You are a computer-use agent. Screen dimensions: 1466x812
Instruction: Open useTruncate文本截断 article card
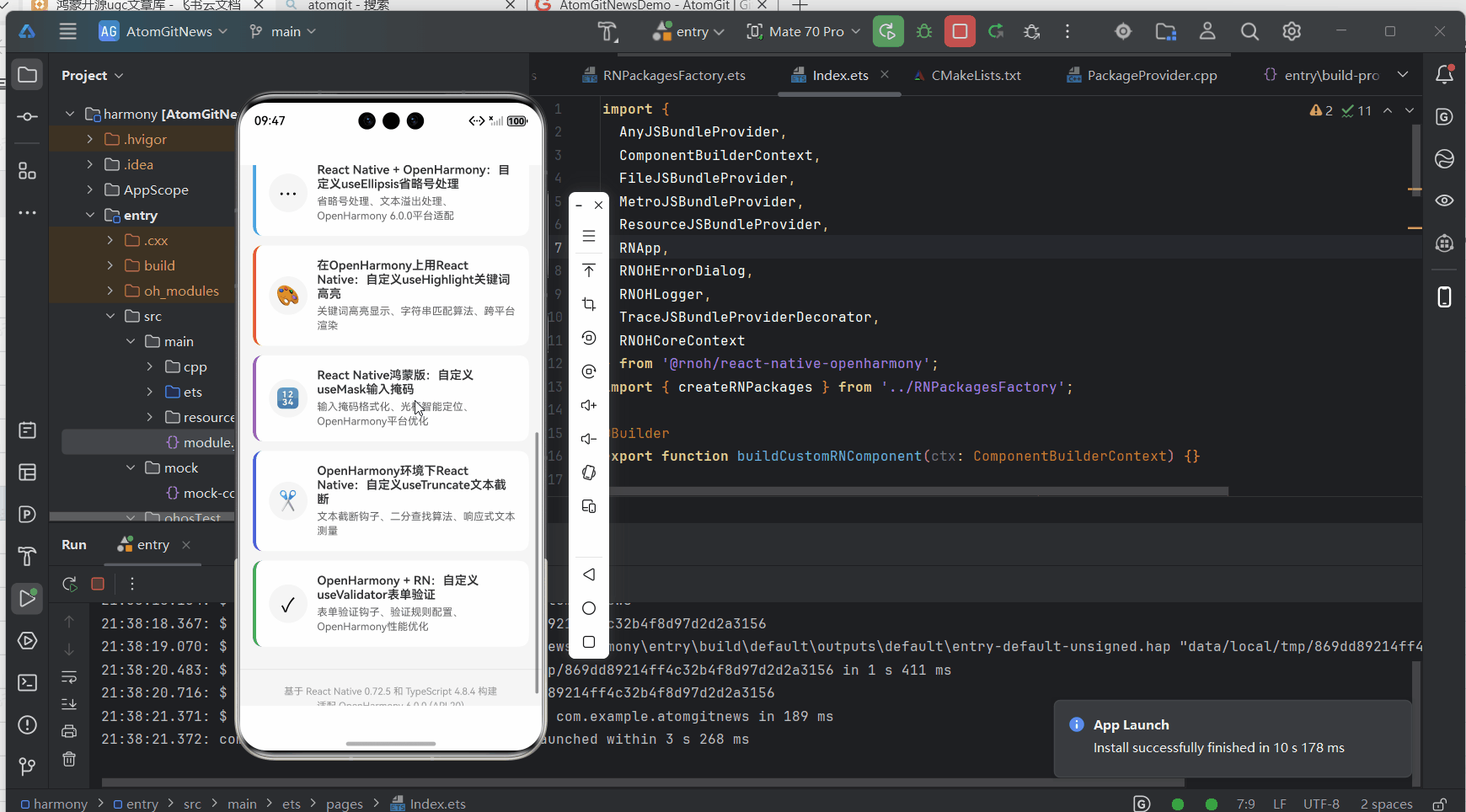391,500
